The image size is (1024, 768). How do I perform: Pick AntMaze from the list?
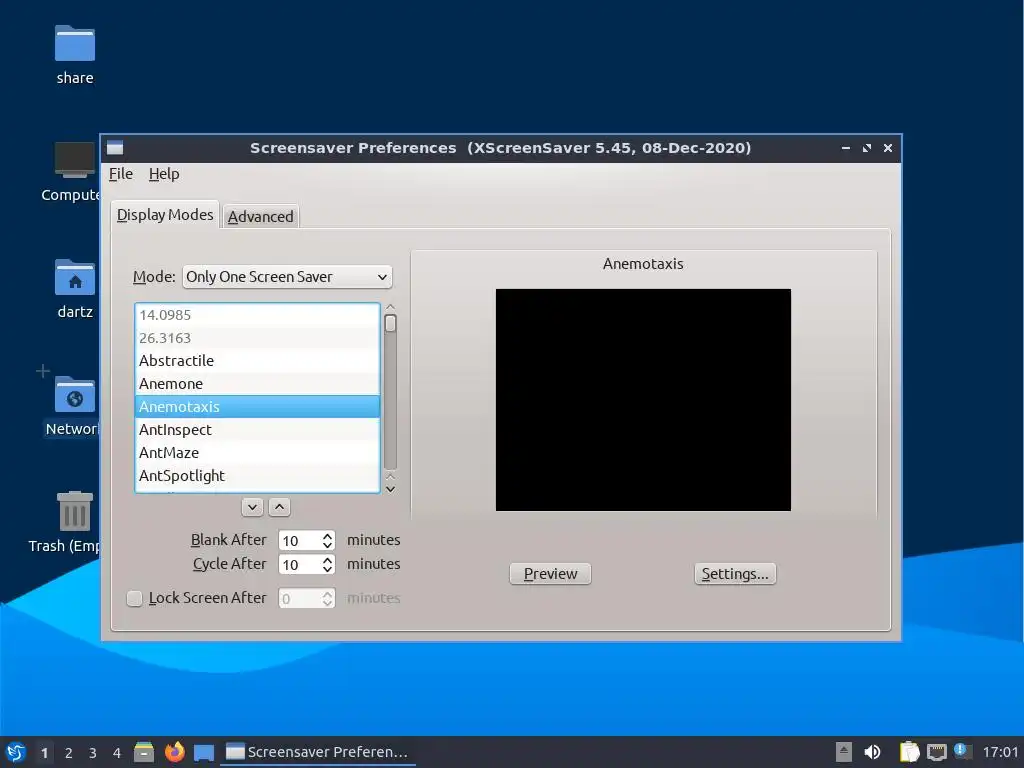click(257, 452)
